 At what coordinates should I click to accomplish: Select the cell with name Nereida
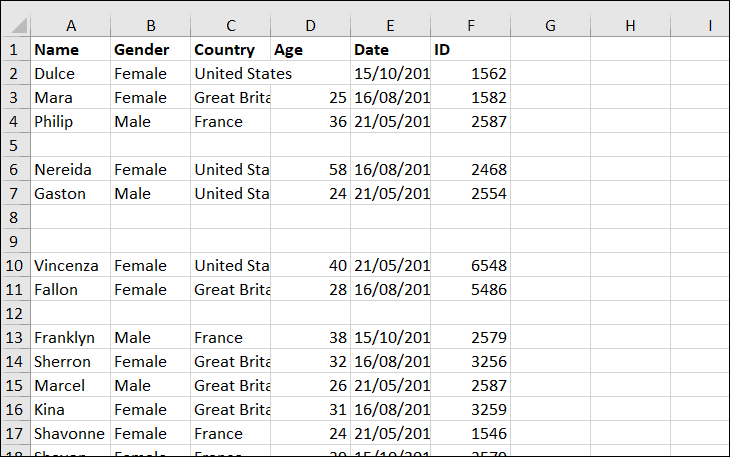(x=70, y=169)
